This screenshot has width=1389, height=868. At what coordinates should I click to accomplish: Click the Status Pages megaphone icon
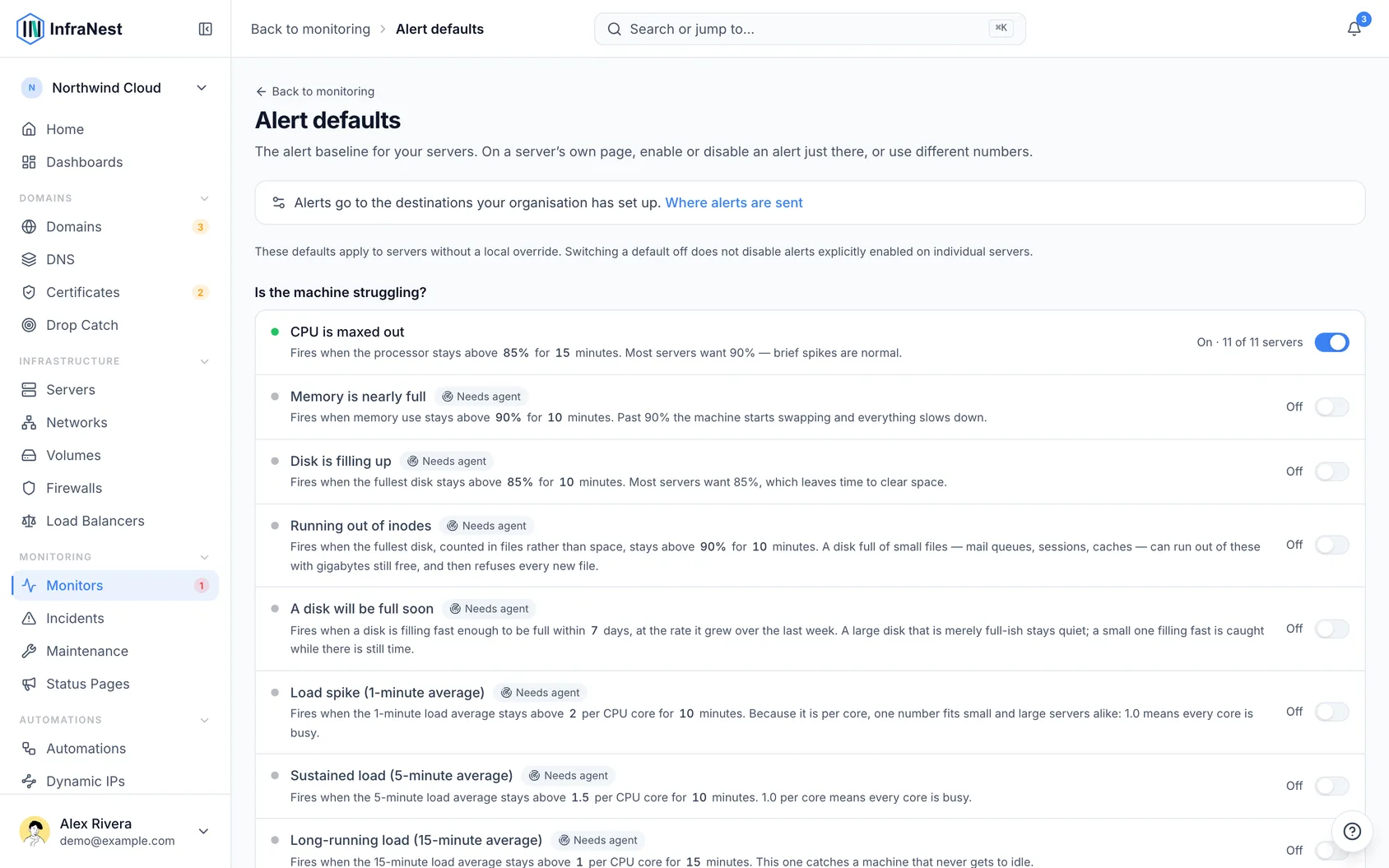click(x=29, y=684)
